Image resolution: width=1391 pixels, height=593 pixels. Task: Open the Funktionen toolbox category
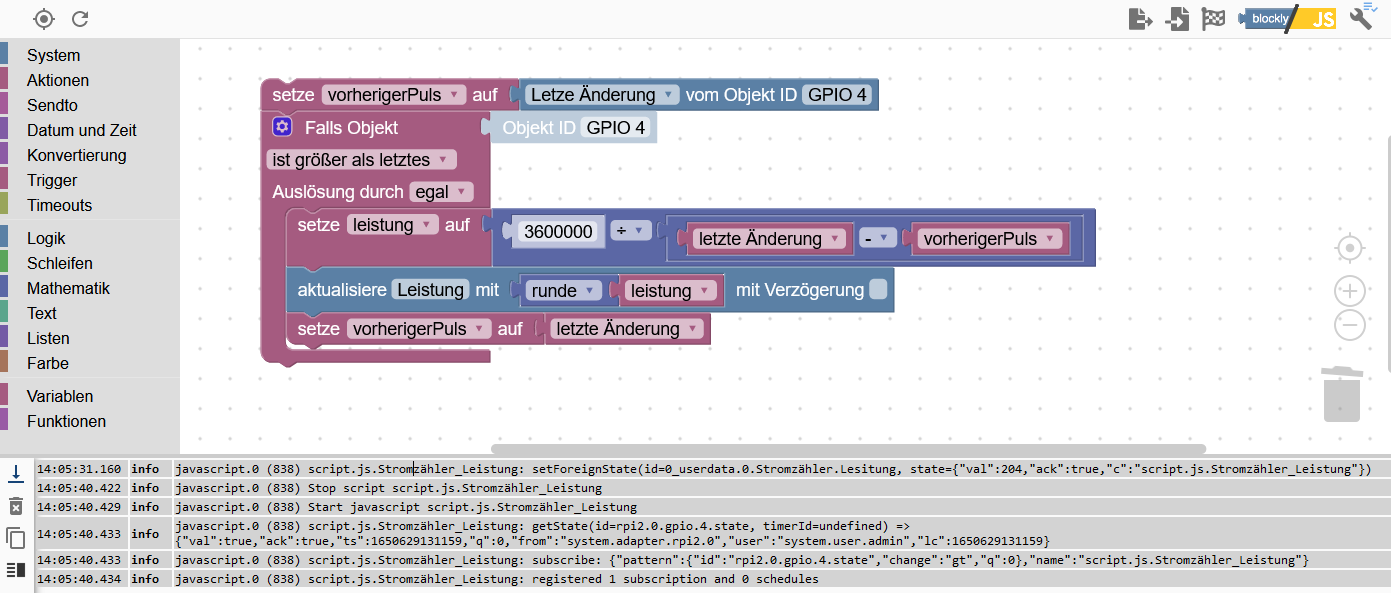pos(66,421)
